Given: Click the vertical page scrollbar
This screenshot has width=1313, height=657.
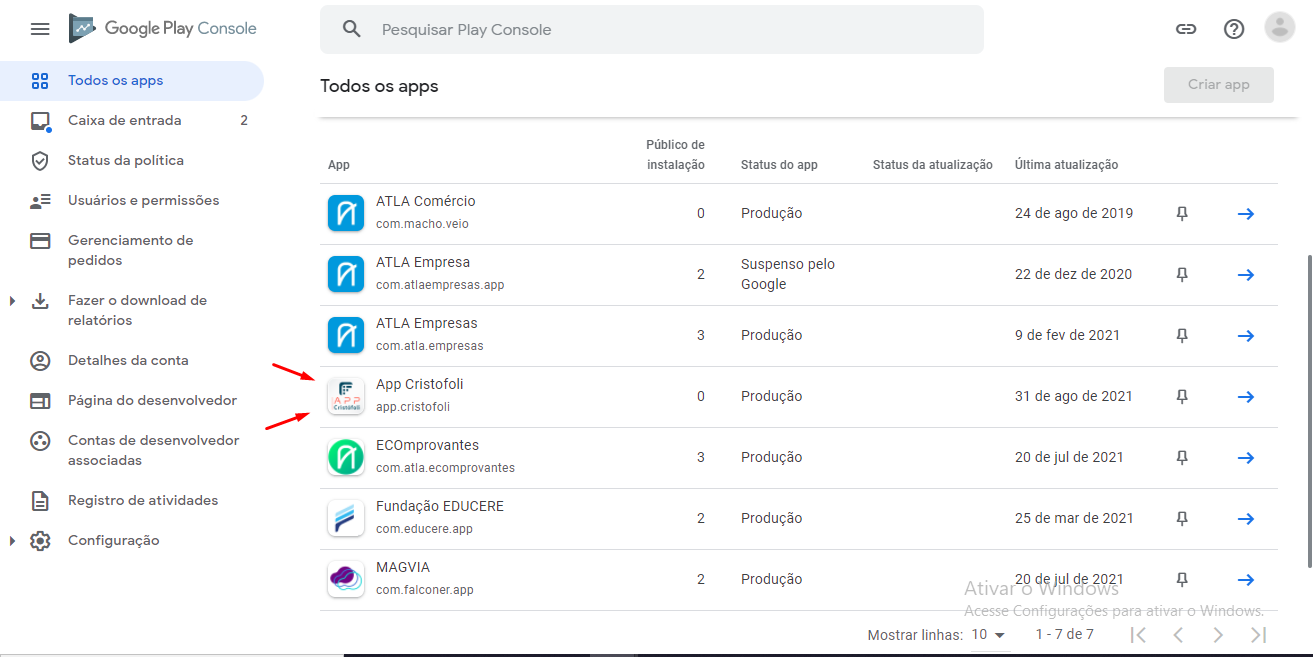Looking at the screenshot, I should tap(1308, 410).
